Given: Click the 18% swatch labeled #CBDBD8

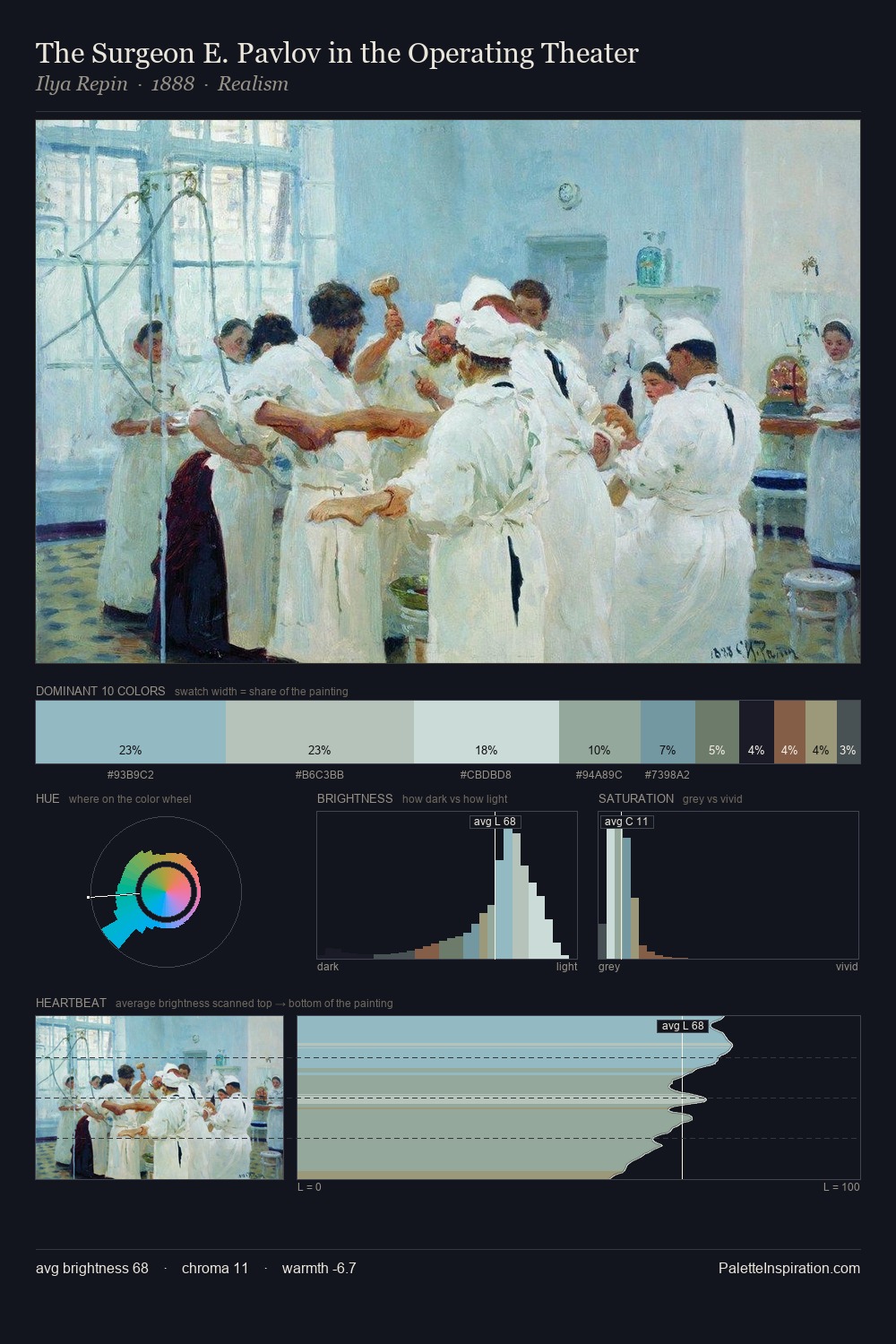Looking at the screenshot, I should (487, 732).
